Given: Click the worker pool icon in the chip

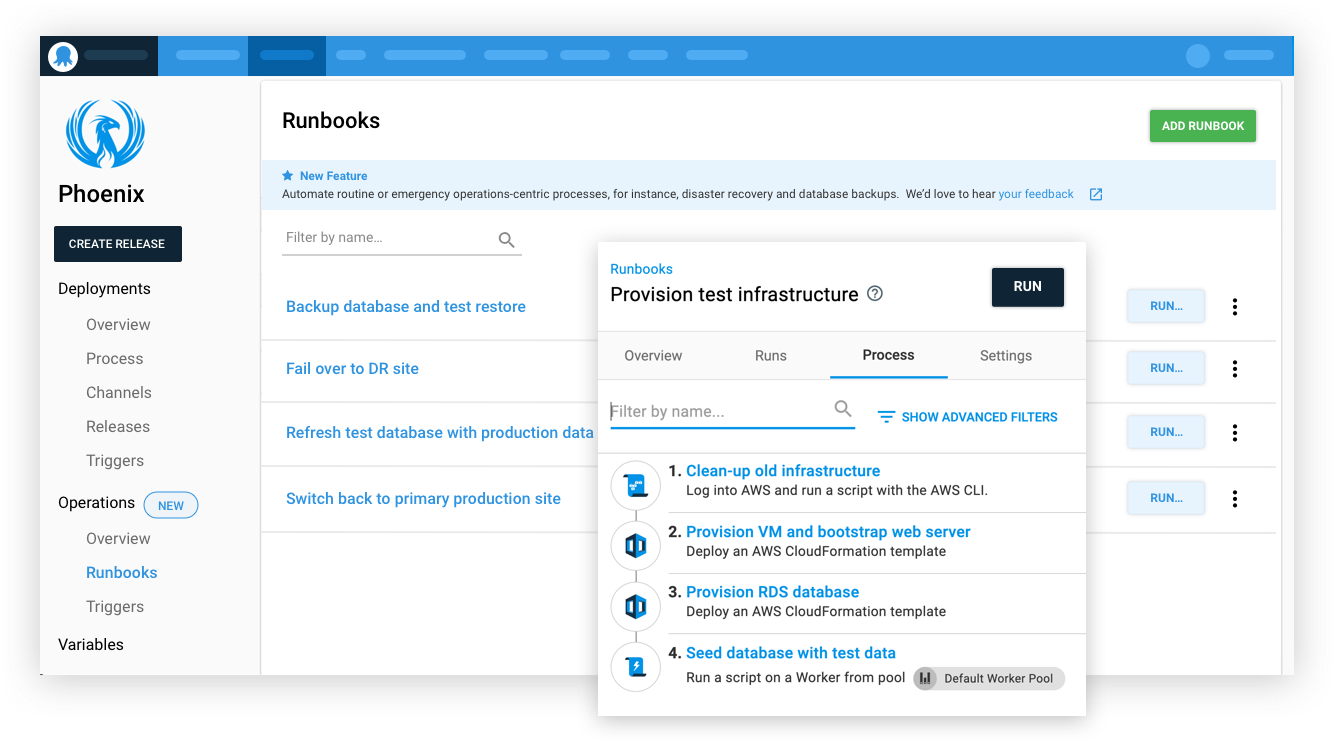Looking at the screenshot, I should (x=926, y=678).
